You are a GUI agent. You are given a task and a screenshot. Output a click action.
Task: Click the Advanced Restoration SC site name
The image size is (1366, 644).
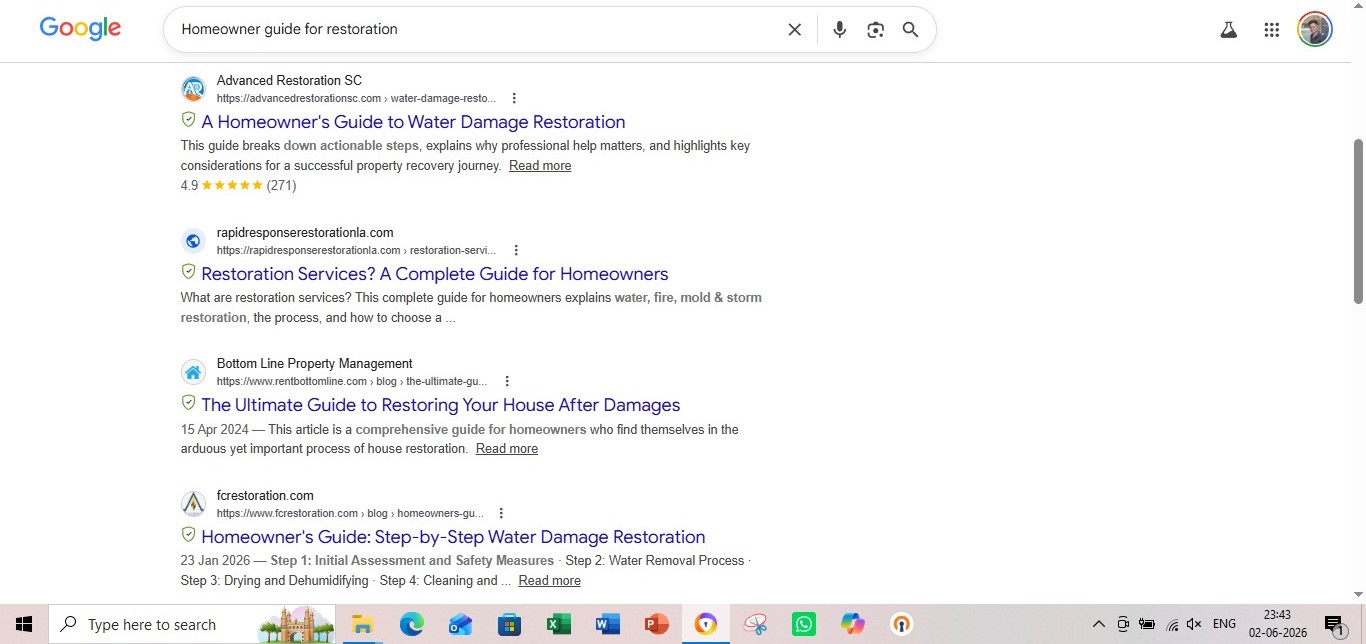tap(289, 81)
